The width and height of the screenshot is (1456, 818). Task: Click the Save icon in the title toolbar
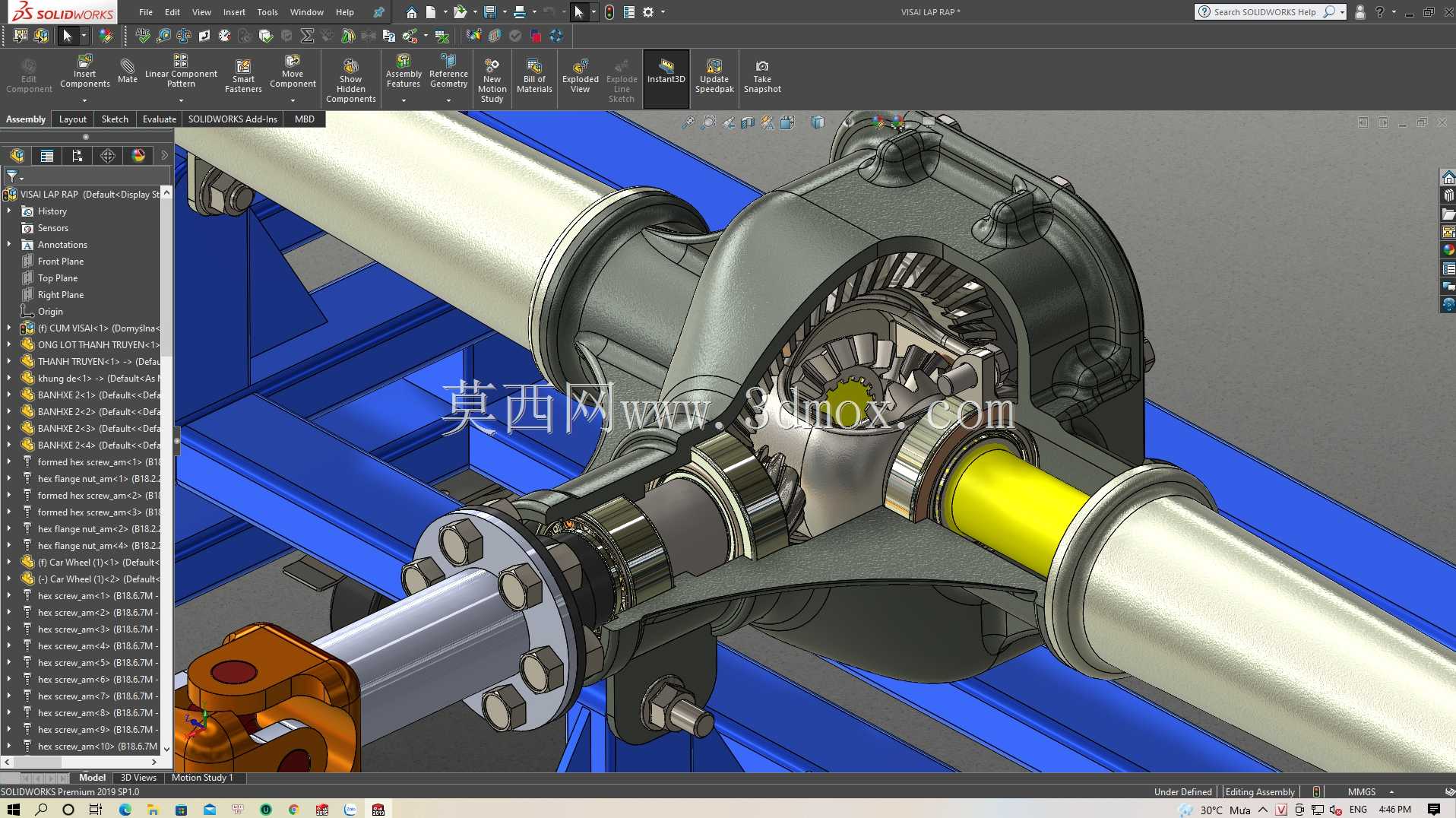[490, 12]
